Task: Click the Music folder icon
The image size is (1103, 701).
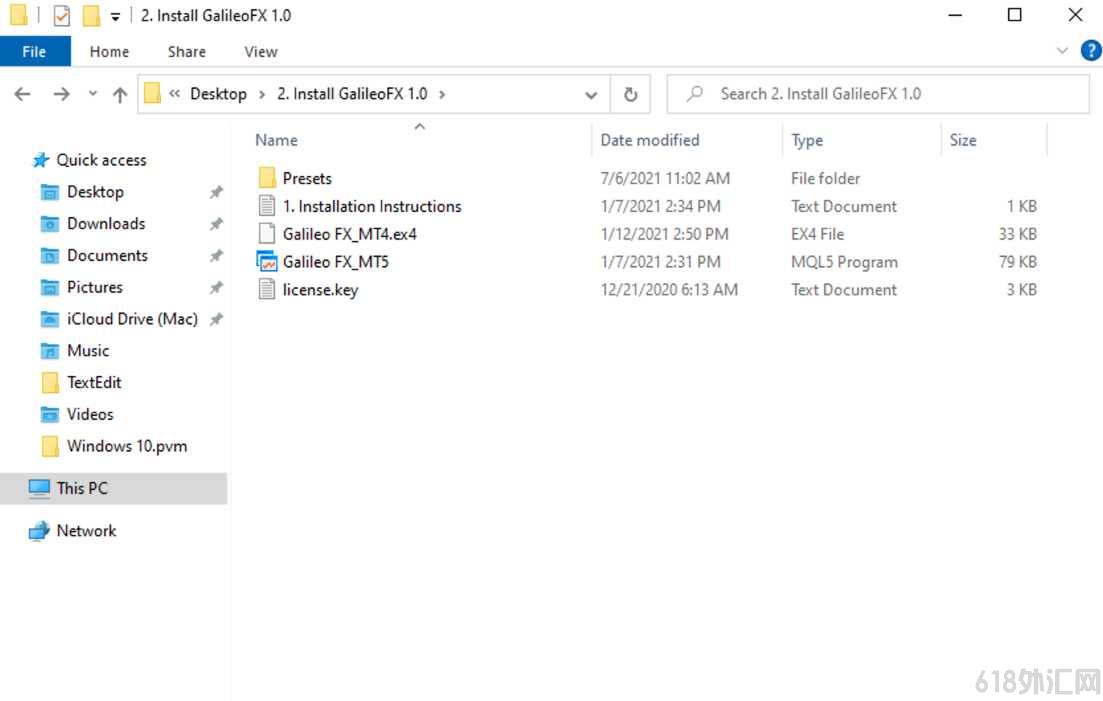Action: (x=49, y=350)
